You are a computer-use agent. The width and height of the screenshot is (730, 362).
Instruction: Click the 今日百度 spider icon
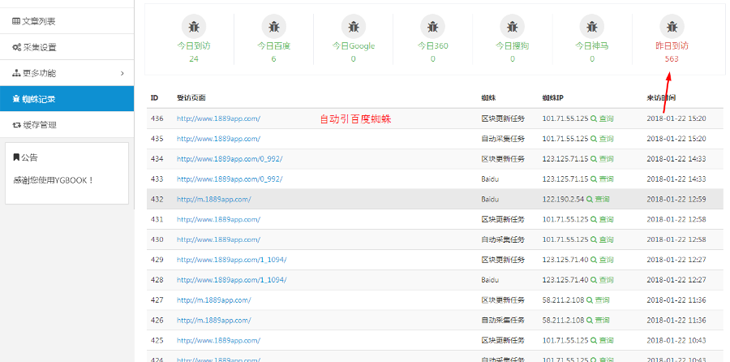[x=274, y=27]
